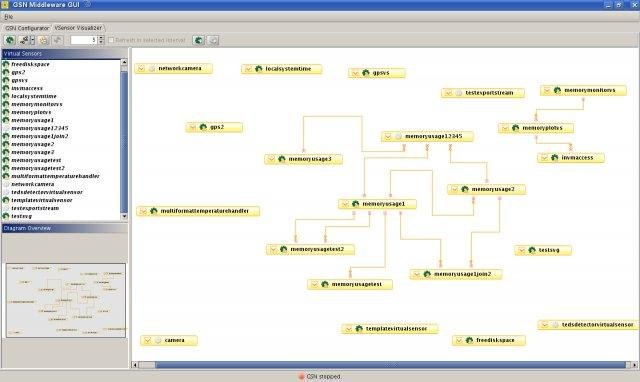This screenshot has height=382, width=640.
Task: Click green status icon on templatevirtualsensor node
Action: 359,329
